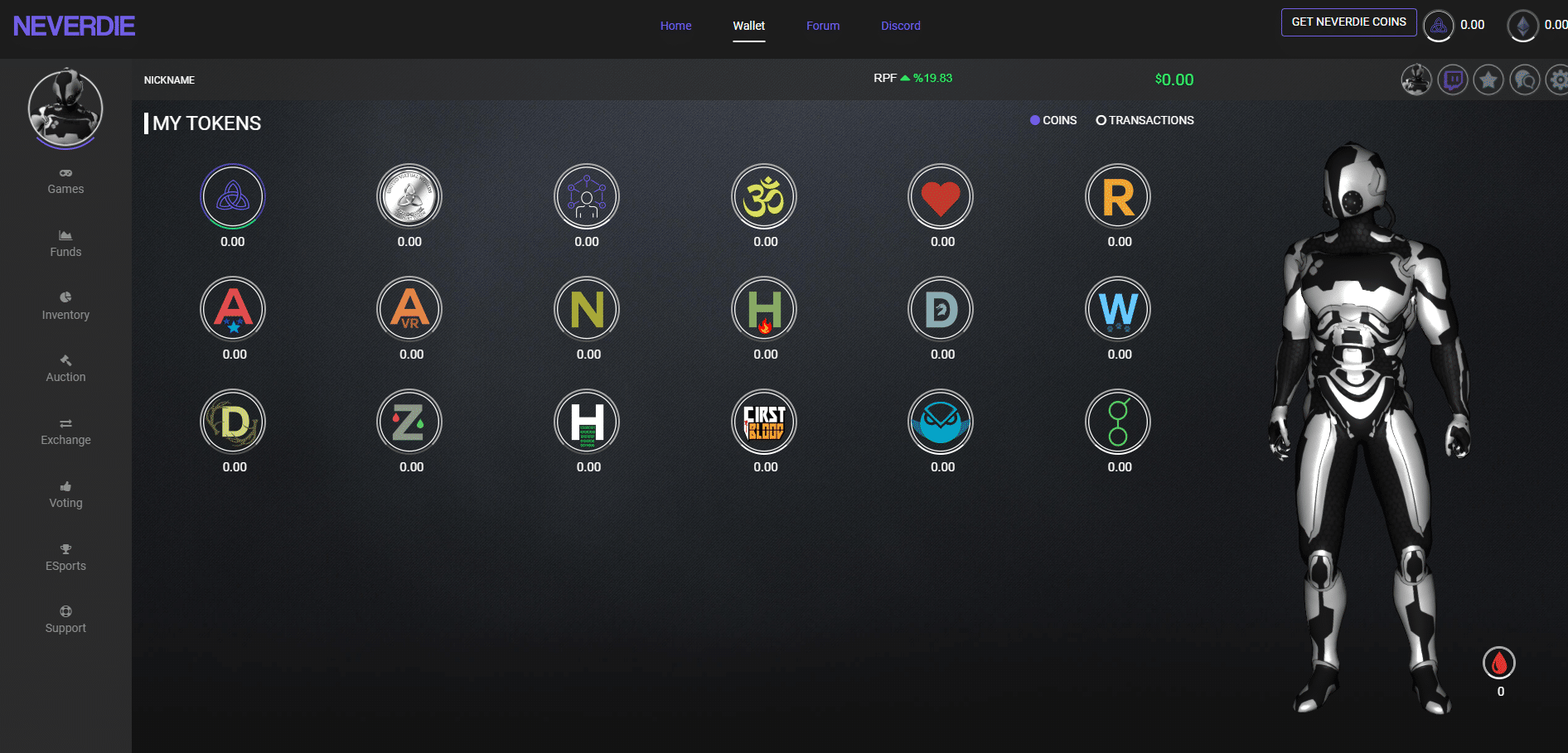Viewport: 1568px width, 753px height.
Task: Click the NICKNAME label
Action: click(169, 80)
